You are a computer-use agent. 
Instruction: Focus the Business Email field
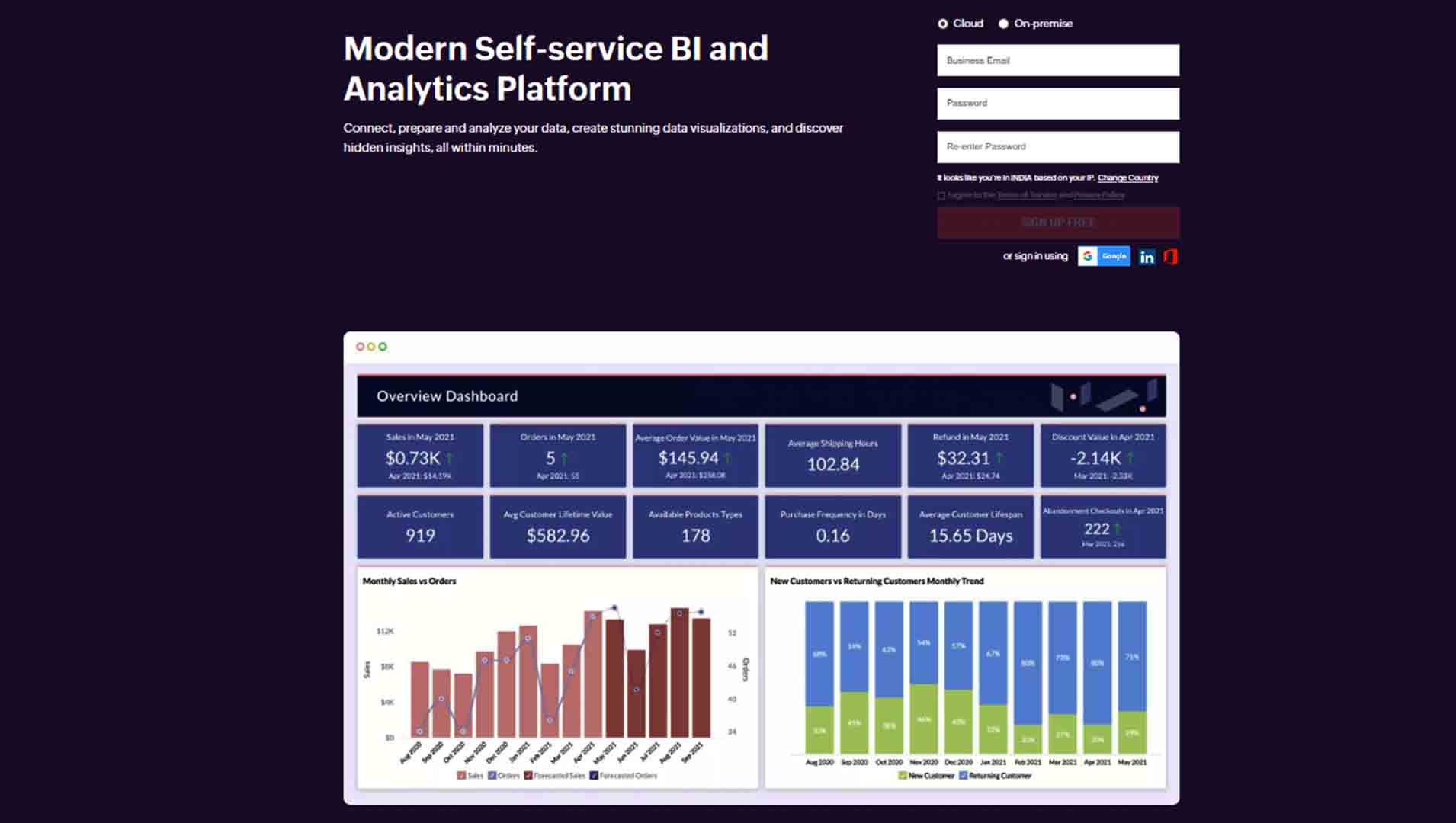click(1057, 60)
